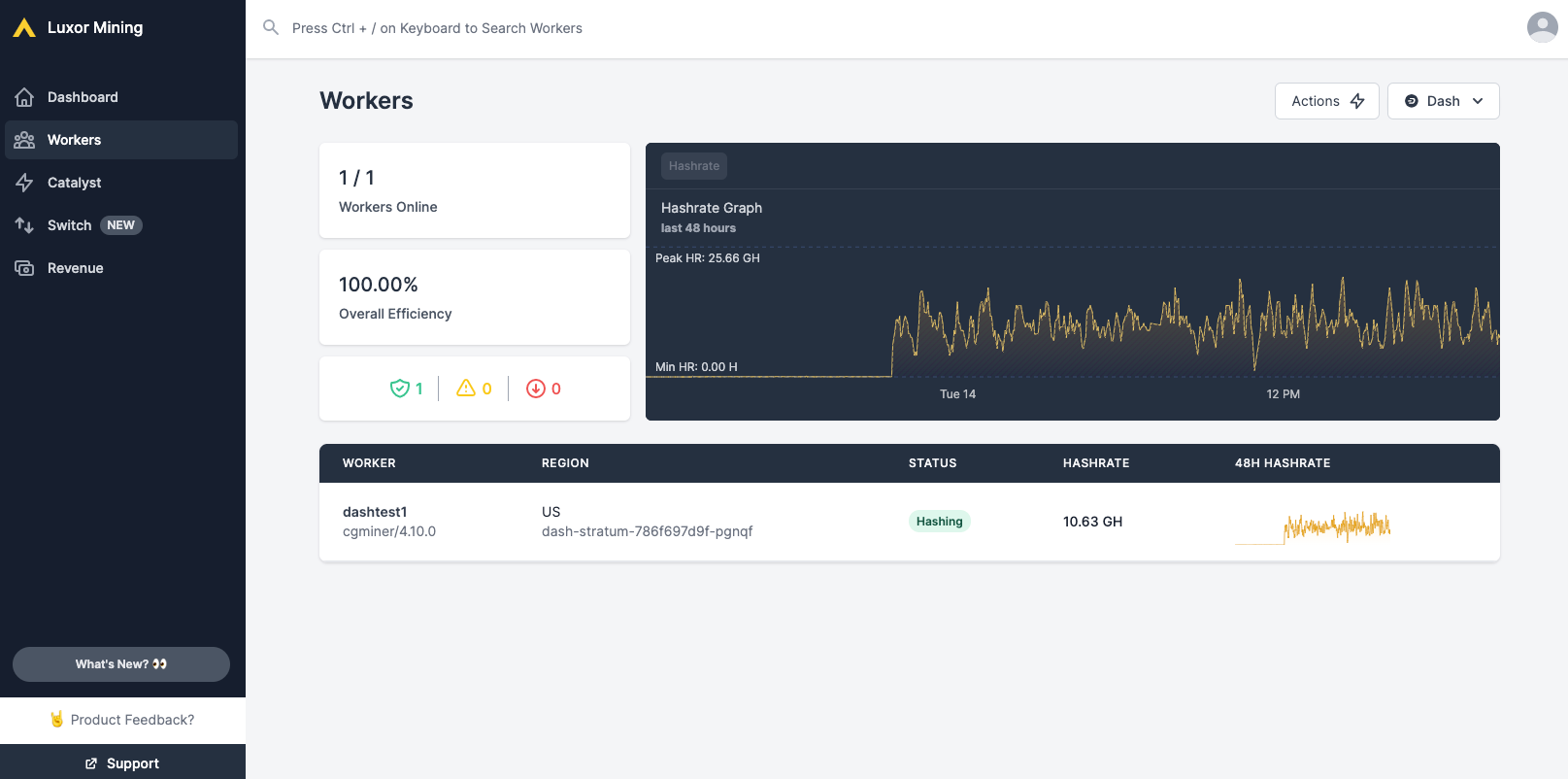This screenshot has height=779, width=1568.
Task: Sort by STATUS column header
Action: (x=933, y=463)
